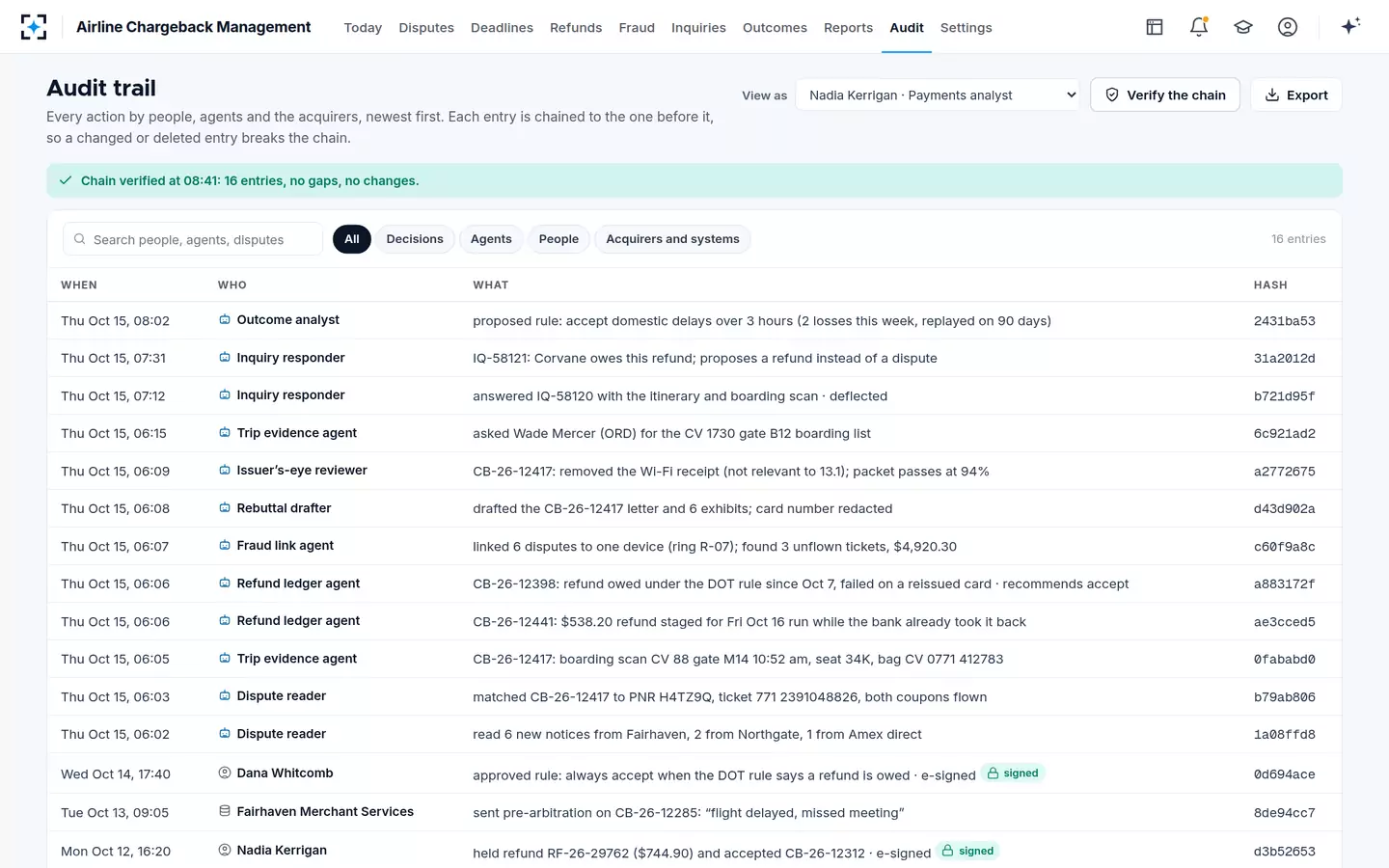Viewport: 1389px width, 868px height.
Task: Click the search magnifier icon
Action: click(80, 239)
